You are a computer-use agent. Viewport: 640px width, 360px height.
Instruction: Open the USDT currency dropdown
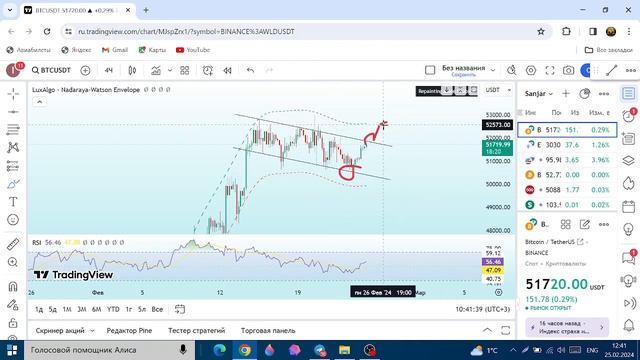point(498,90)
